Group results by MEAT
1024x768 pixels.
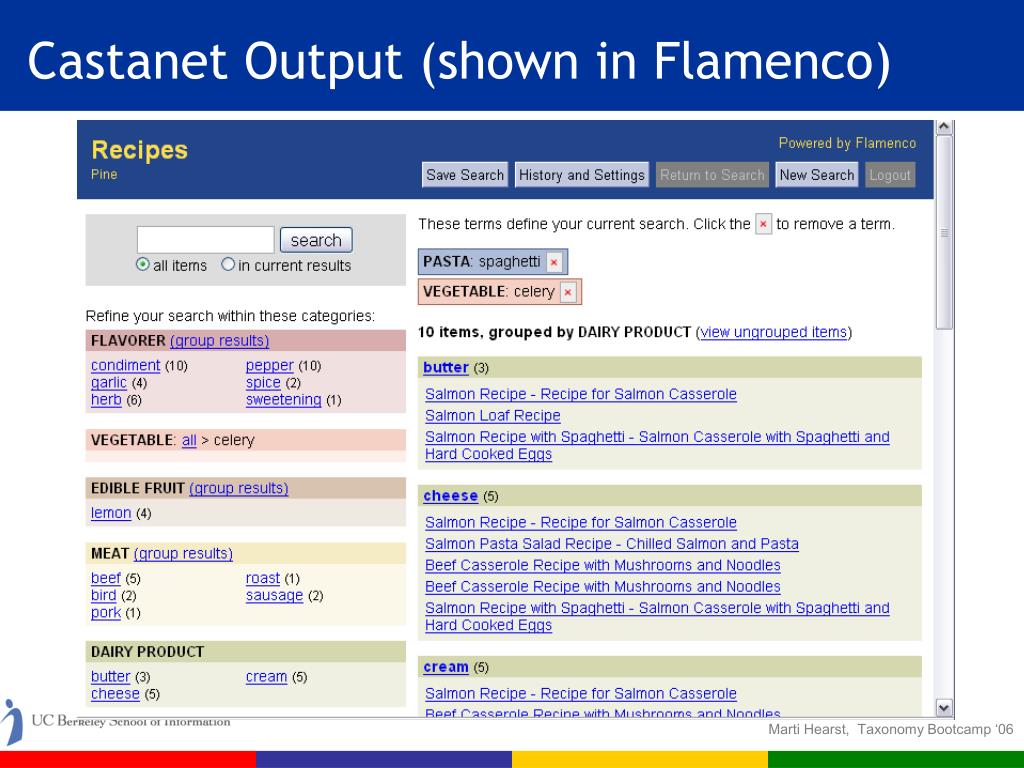183,554
